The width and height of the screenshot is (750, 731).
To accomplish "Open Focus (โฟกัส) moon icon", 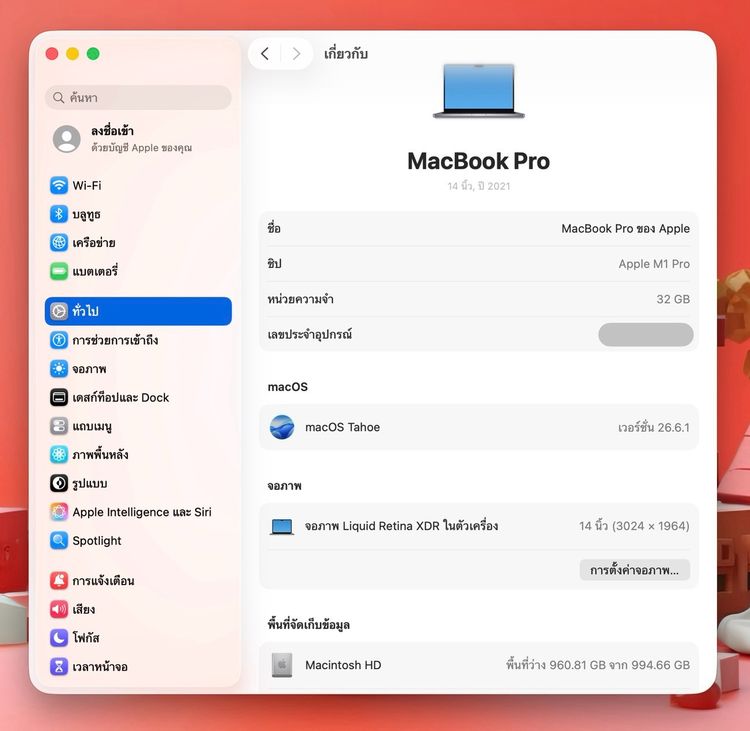I will pos(59,638).
